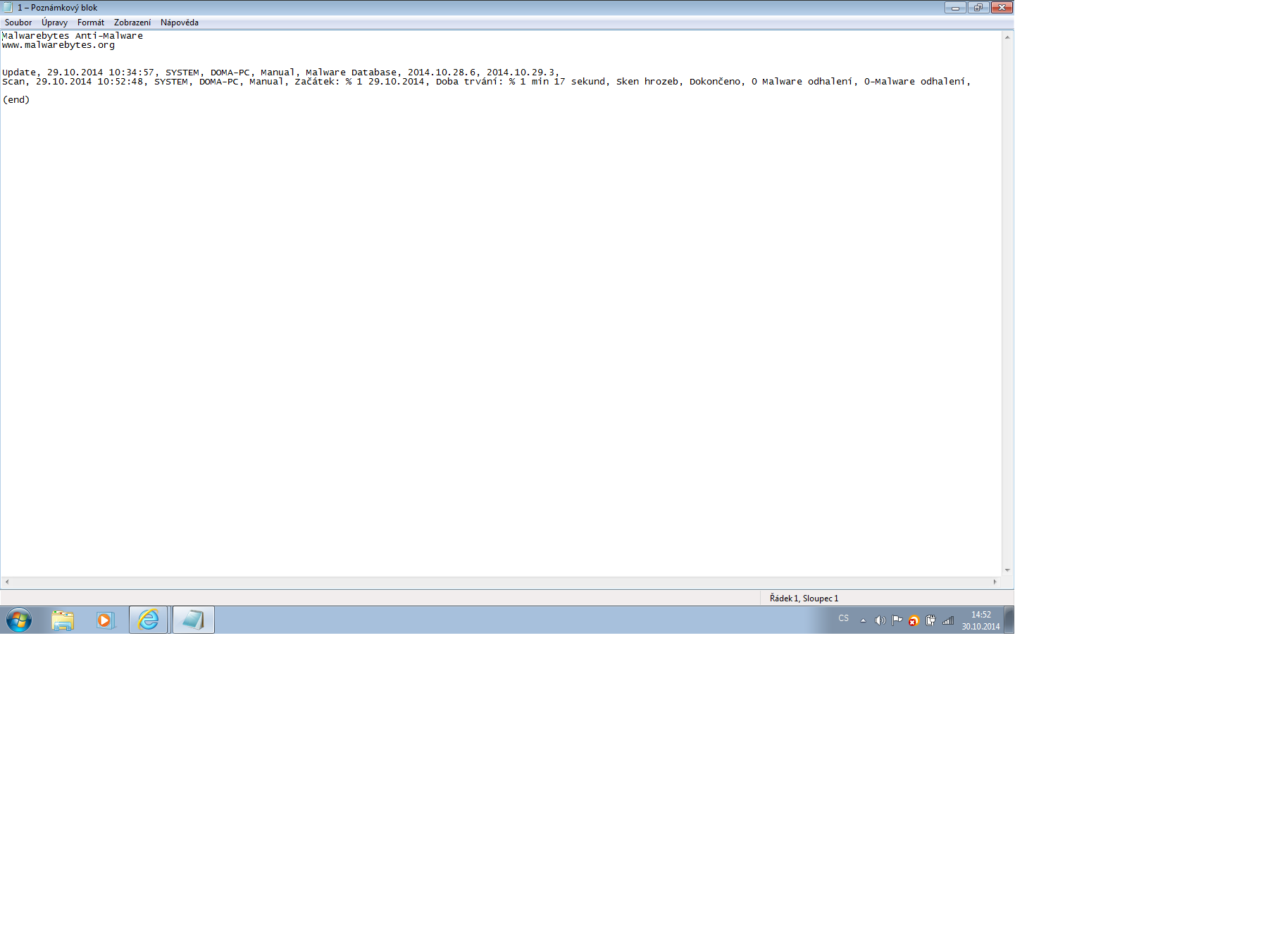This screenshot has height=952, width=1270.
Task: Open the Nápověda menu
Action: [180, 23]
